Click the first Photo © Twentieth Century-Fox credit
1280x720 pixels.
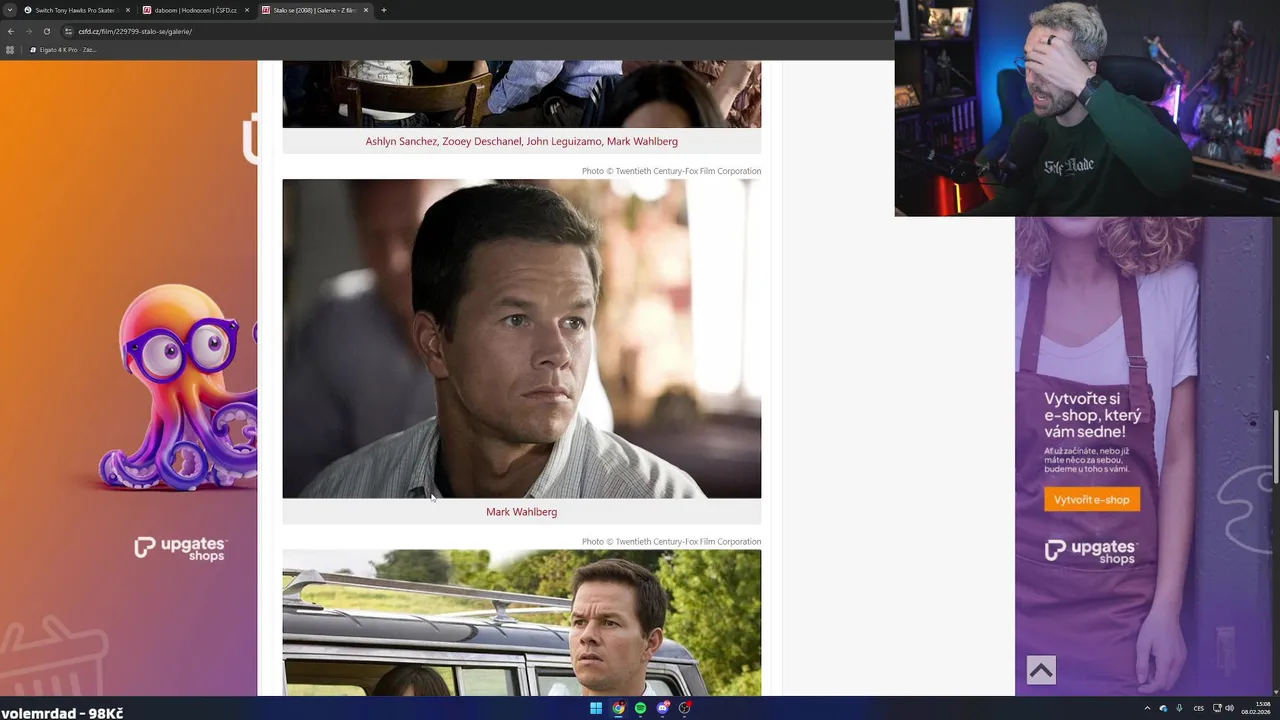point(671,171)
